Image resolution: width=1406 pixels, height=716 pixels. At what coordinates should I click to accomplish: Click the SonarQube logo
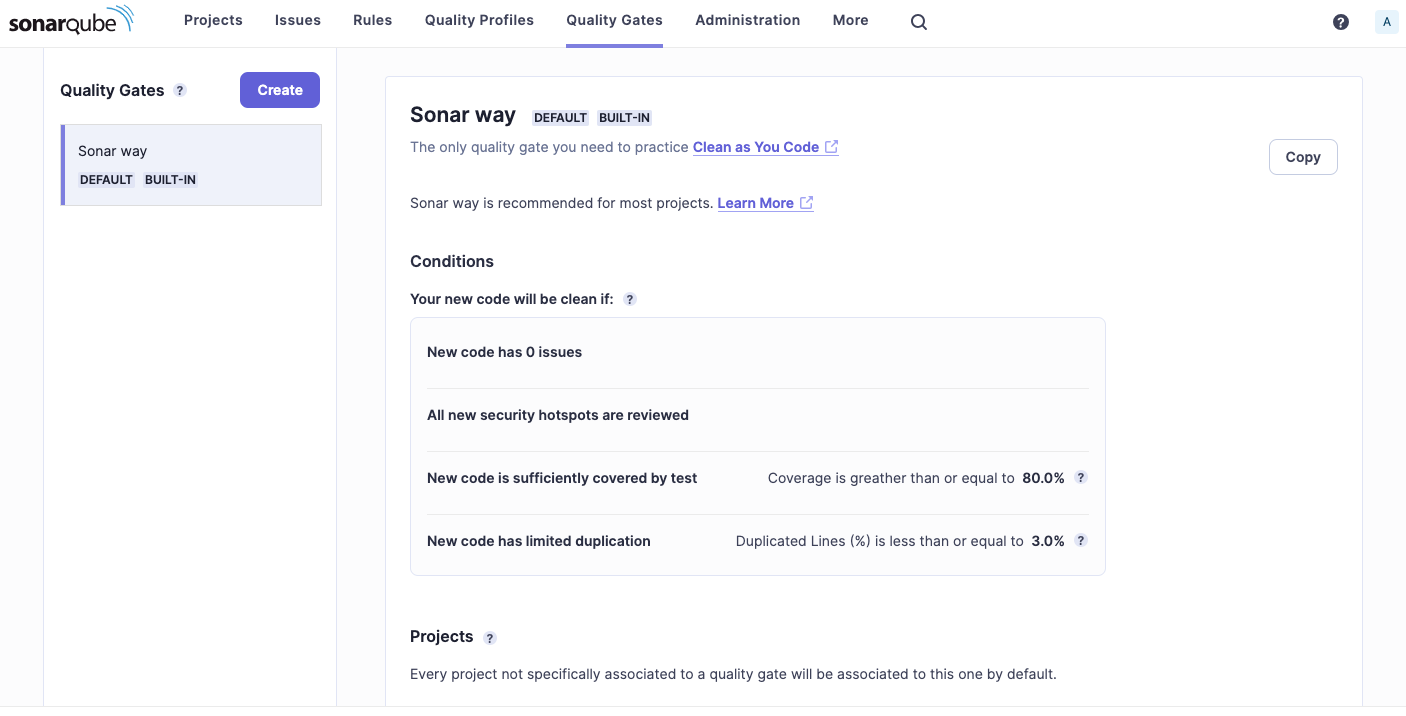coord(71,19)
